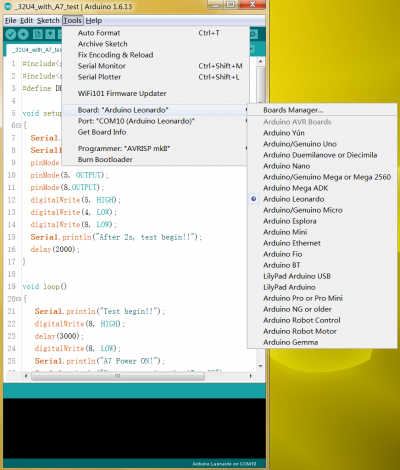The width and height of the screenshot is (400, 470).
Task: Select Arduino/Genuino Mega or Mega 2560
Action: pos(322,177)
